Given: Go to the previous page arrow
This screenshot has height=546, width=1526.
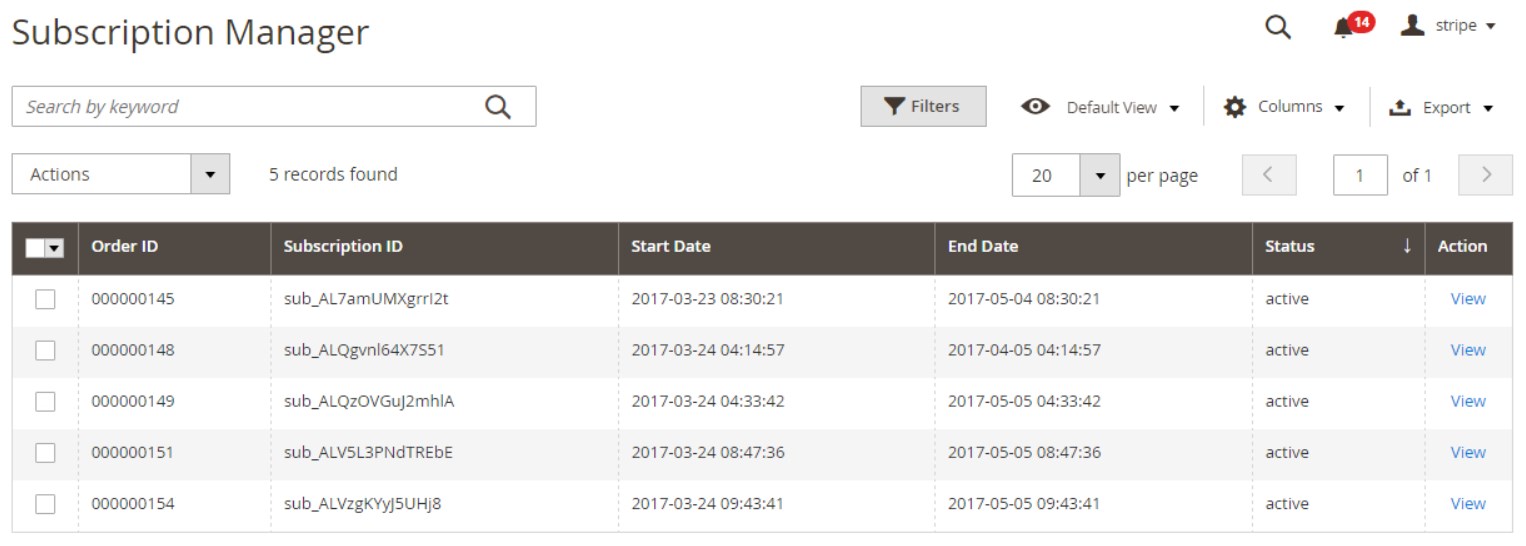Looking at the screenshot, I should [x=1268, y=175].
